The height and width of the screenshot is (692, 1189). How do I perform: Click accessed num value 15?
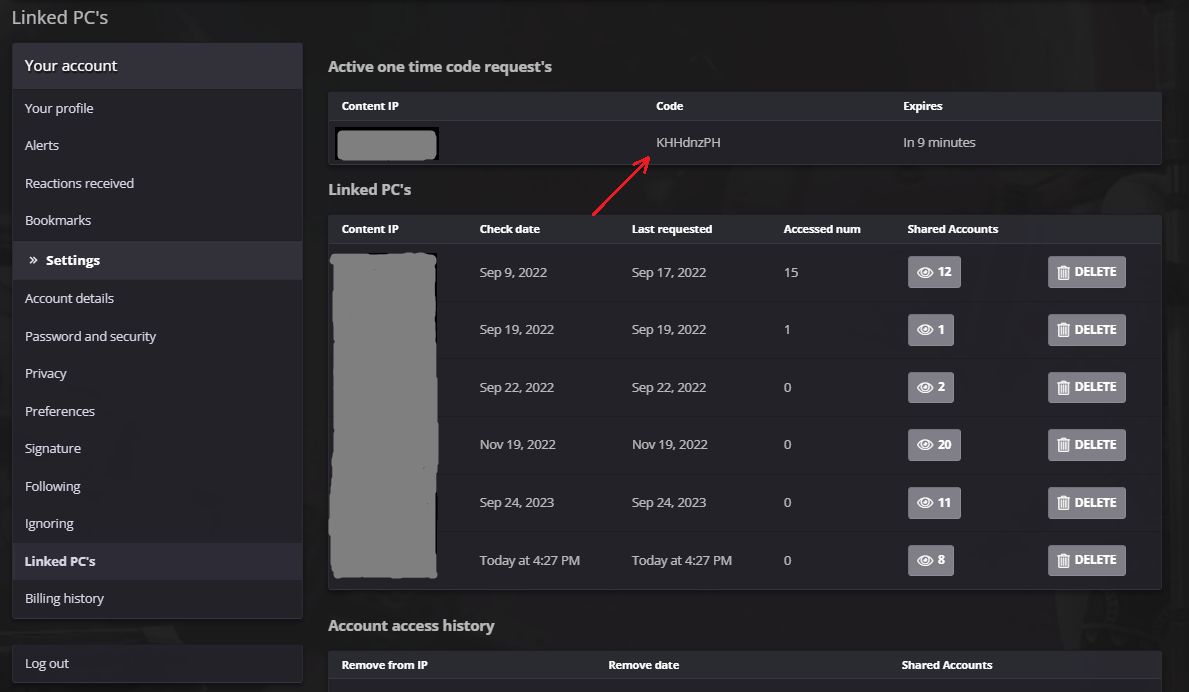(x=791, y=272)
